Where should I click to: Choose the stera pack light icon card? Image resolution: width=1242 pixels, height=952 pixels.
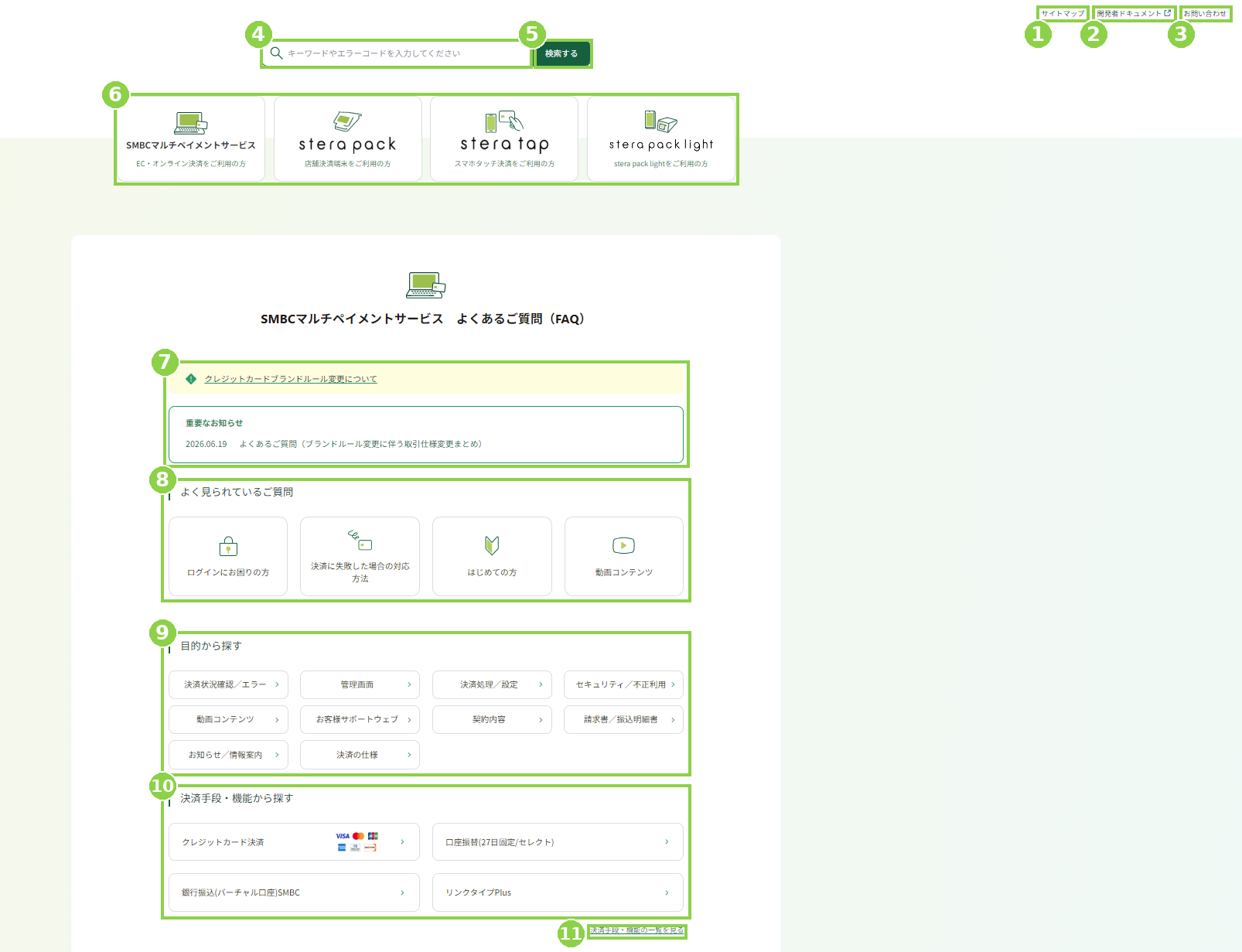click(661, 139)
